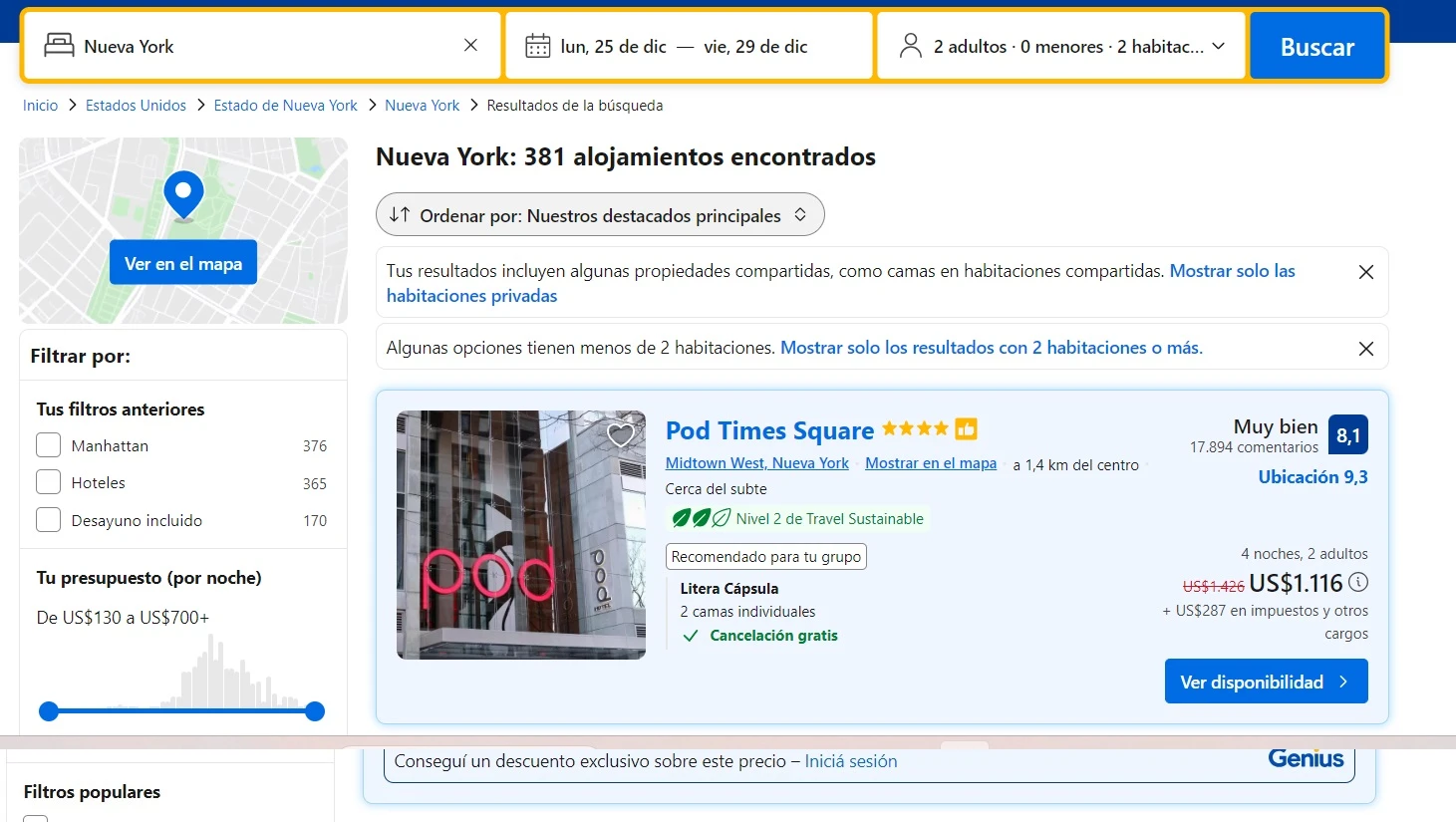Click the calendar icon in date field

538,46
